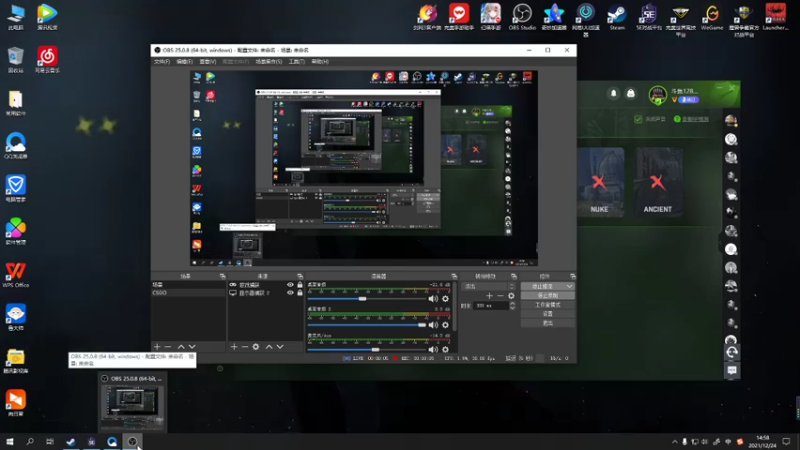Expand arrow on 停止推流 button

pyautogui.click(x=569, y=286)
